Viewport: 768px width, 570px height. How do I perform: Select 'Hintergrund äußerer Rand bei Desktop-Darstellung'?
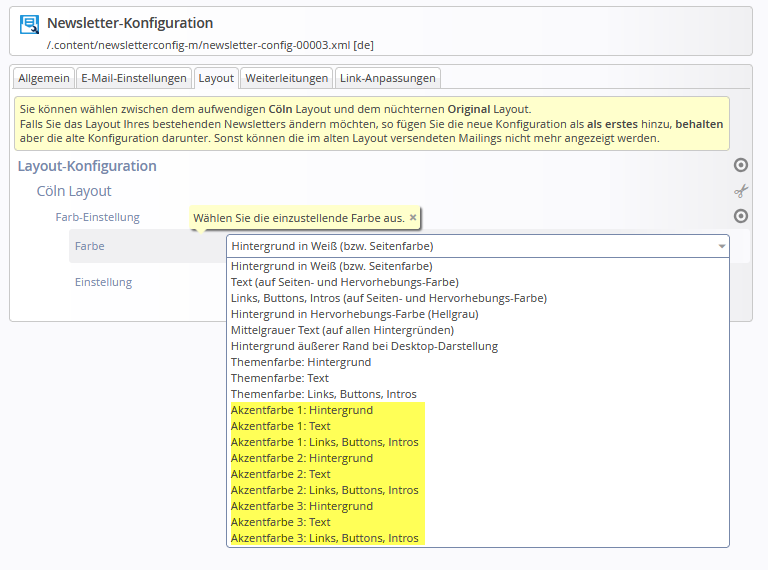[x=364, y=346]
